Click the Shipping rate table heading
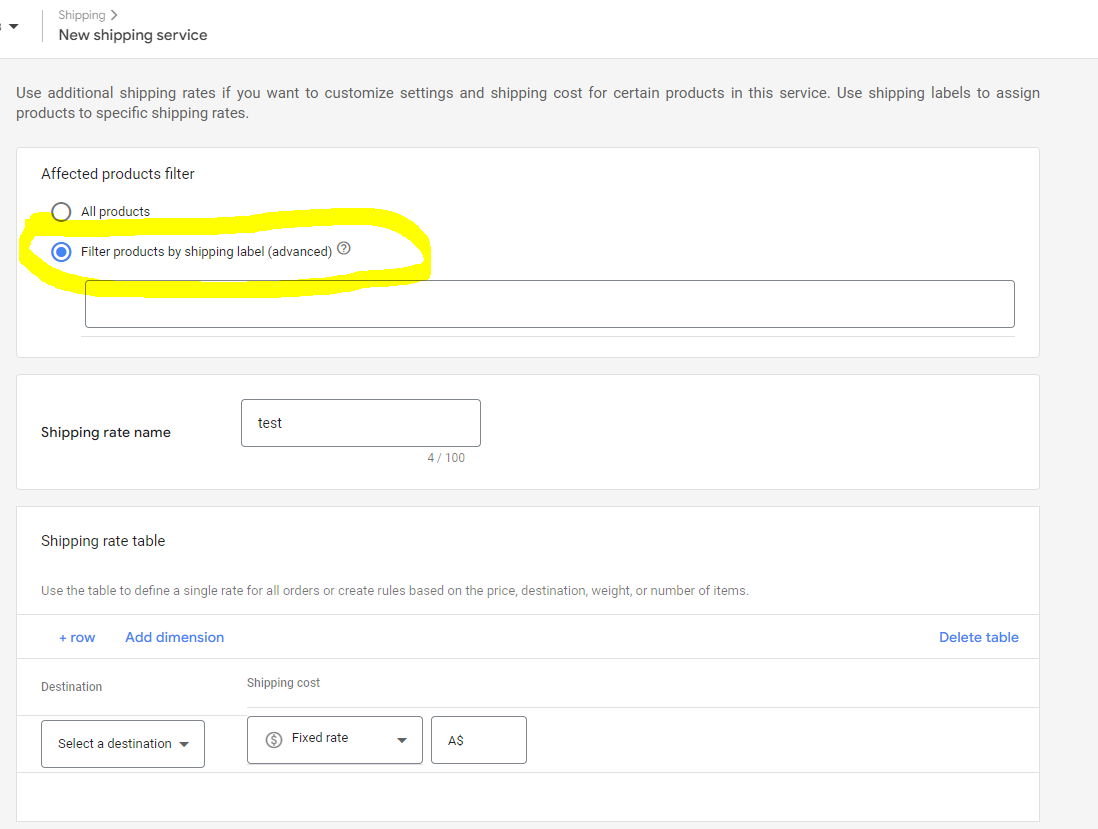Viewport: 1098px width, 829px height. pos(103,541)
